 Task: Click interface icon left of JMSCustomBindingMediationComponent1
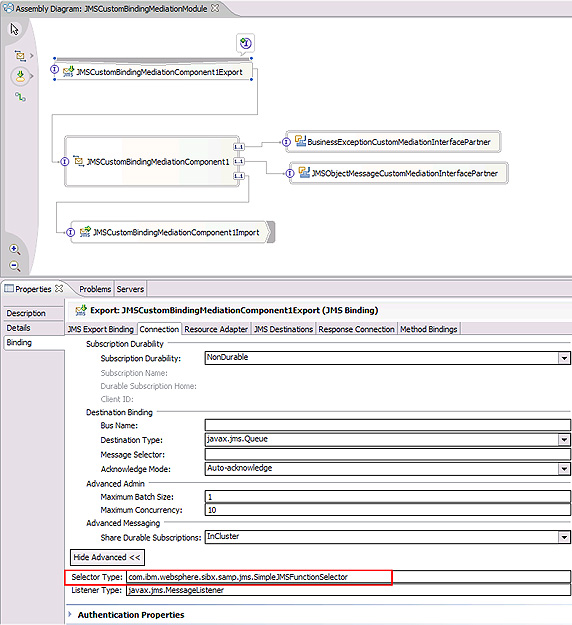[x=65, y=161]
